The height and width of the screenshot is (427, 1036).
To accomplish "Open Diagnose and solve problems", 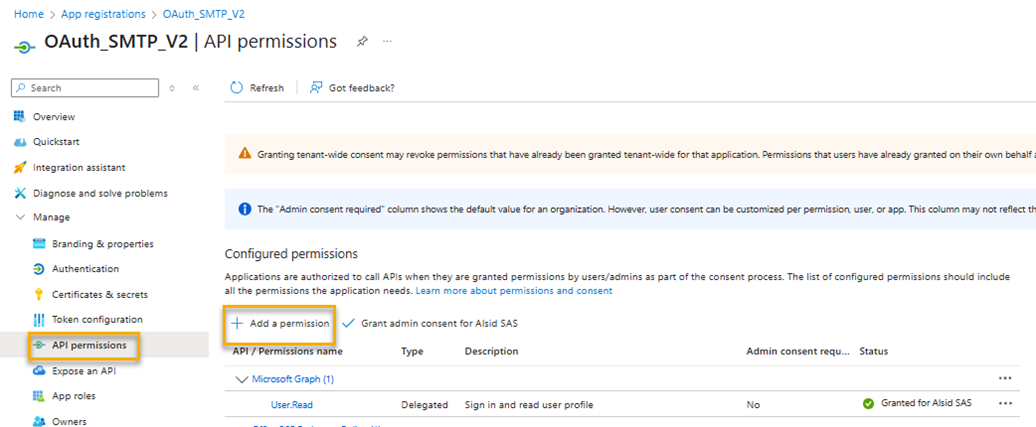I will (x=100, y=193).
